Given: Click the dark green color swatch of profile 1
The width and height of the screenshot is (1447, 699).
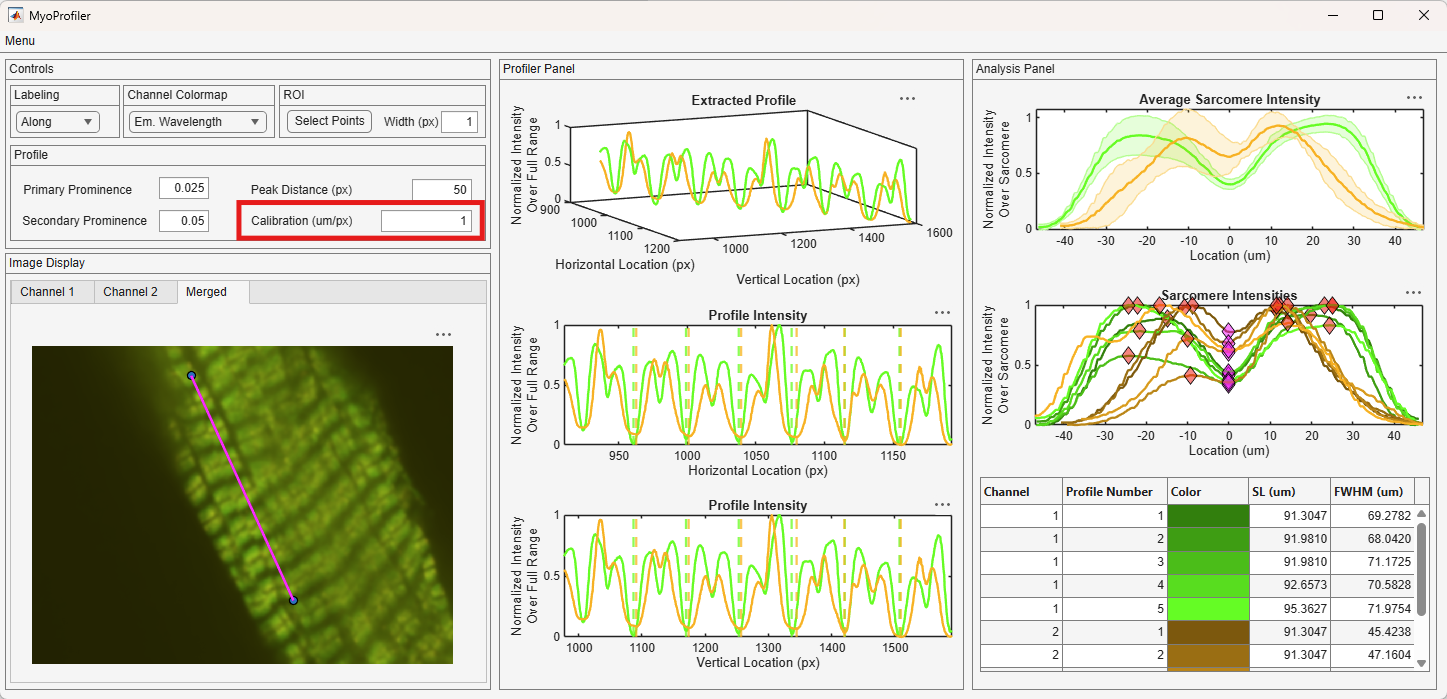Looking at the screenshot, I should tap(1208, 516).
